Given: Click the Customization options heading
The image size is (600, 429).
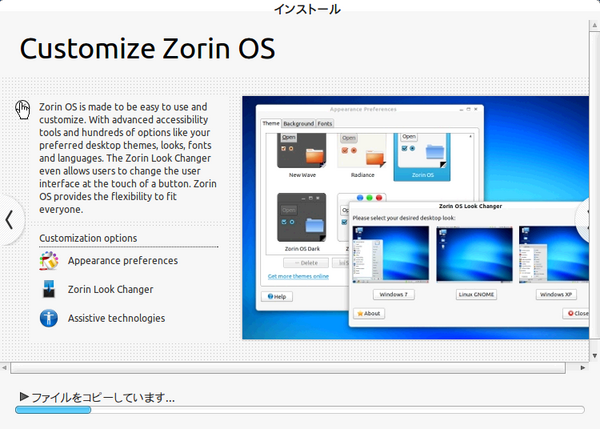Looking at the screenshot, I should point(88,238).
